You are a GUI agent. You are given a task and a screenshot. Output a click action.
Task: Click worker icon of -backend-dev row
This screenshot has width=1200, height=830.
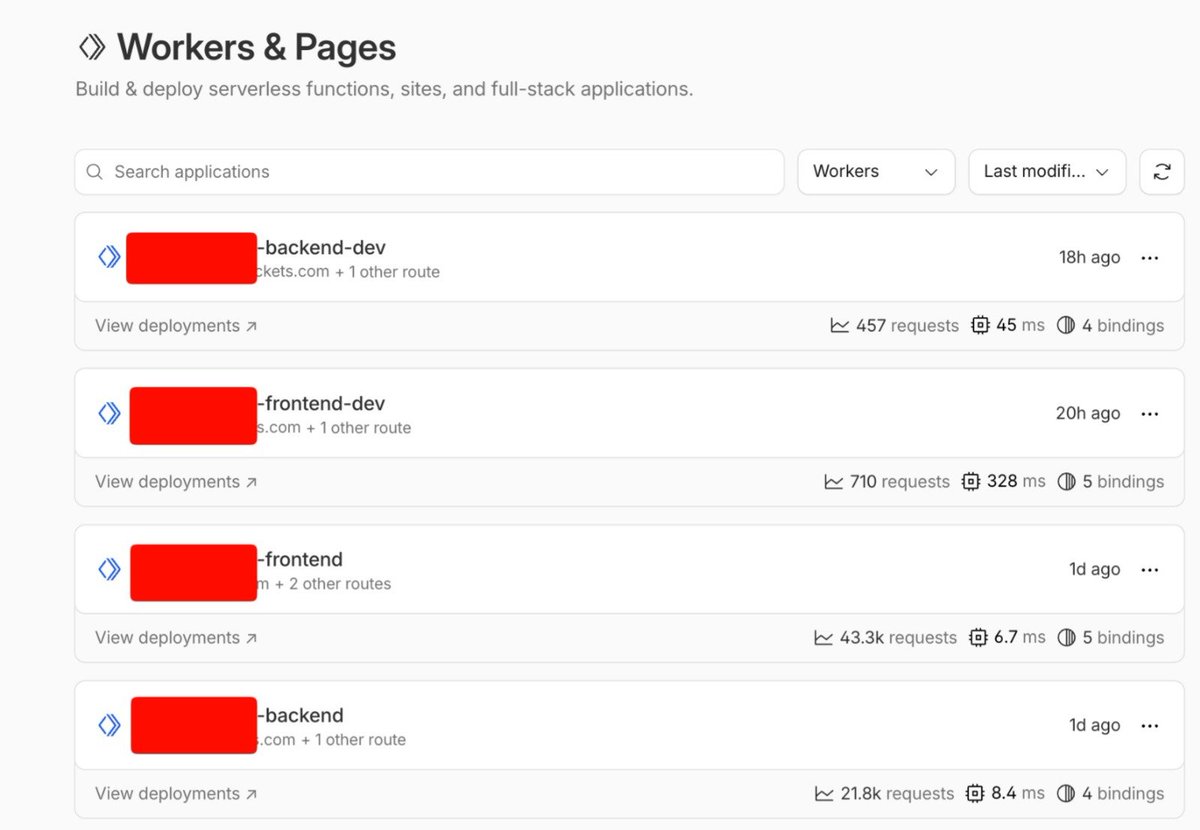point(109,257)
